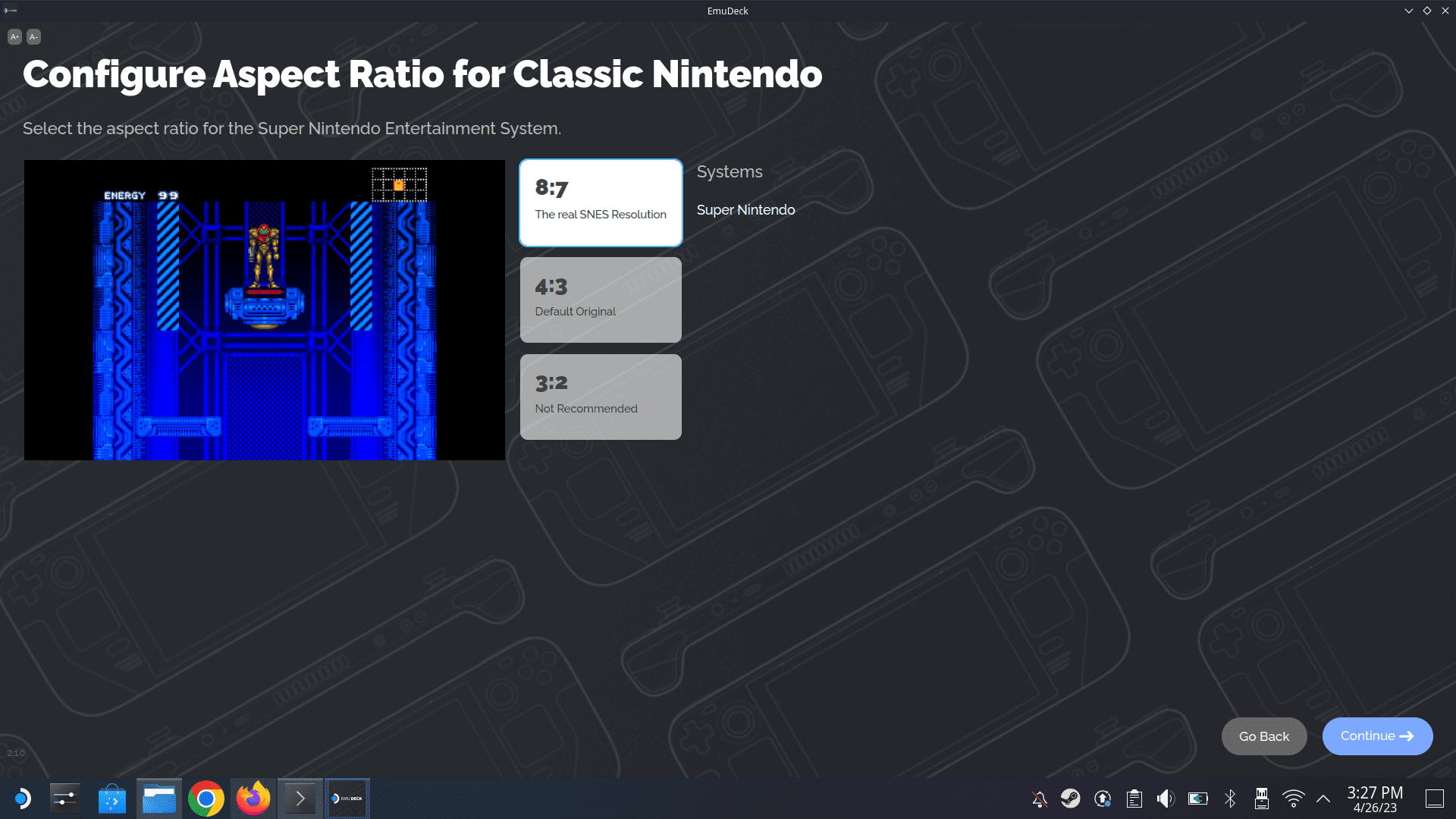1456x819 pixels.
Task: Open the application launcher menu
Action: click(x=23, y=799)
